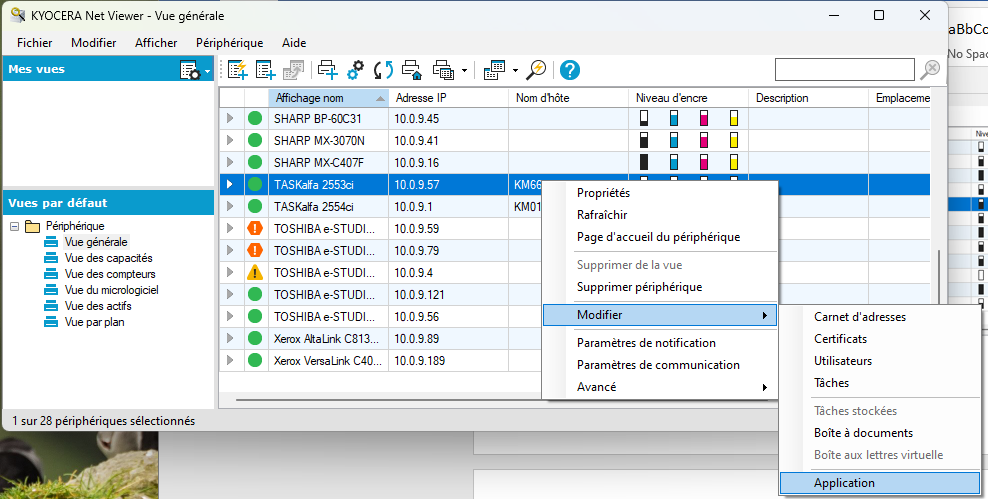Open device home page printer icon

[x=411, y=70]
